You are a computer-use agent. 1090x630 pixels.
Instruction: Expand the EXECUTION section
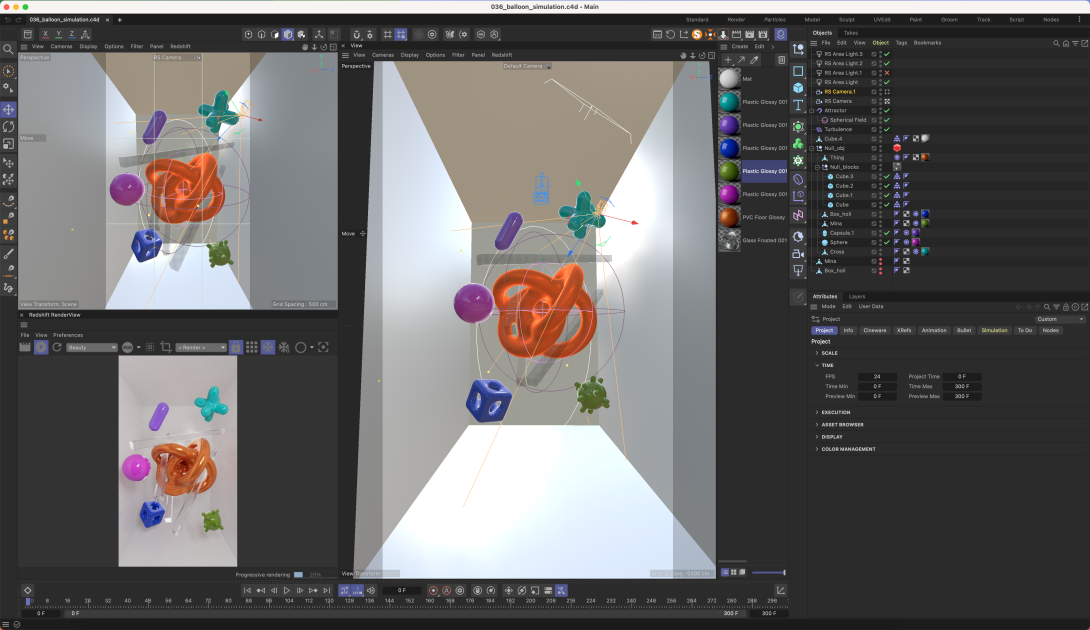pos(817,412)
